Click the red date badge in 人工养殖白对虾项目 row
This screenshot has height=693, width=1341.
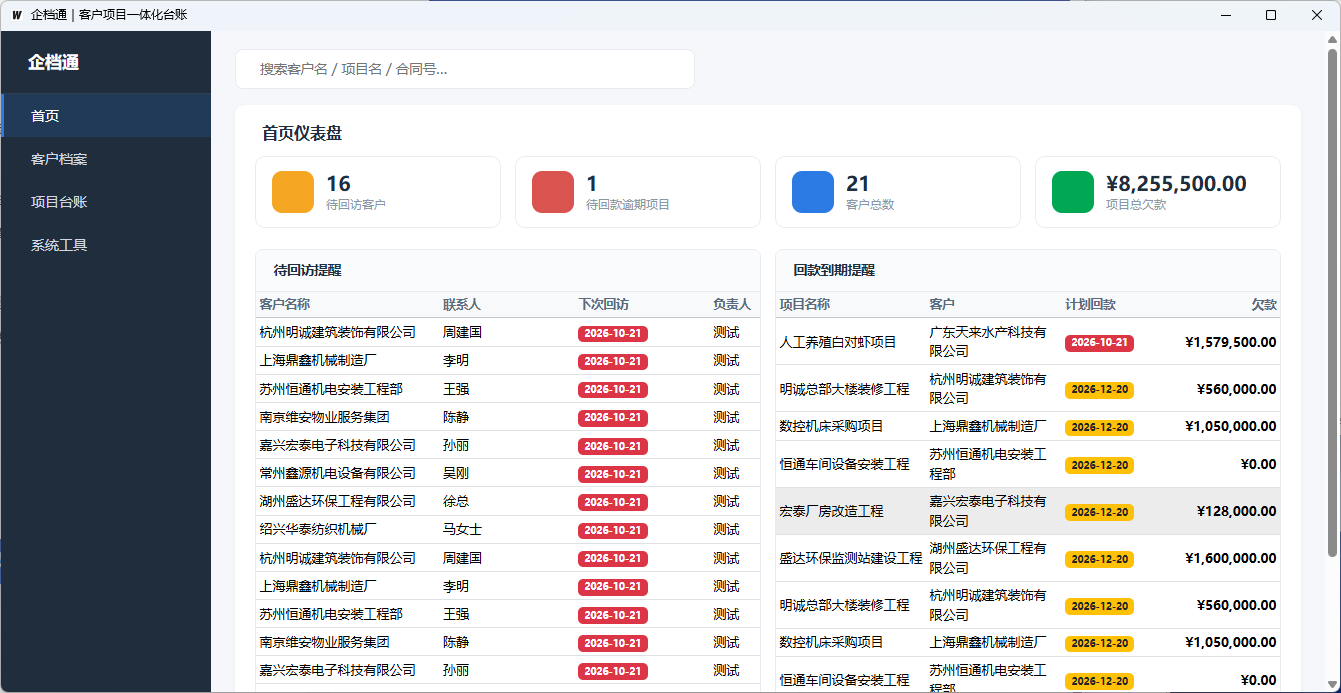pyautogui.click(x=1099, y=342)
